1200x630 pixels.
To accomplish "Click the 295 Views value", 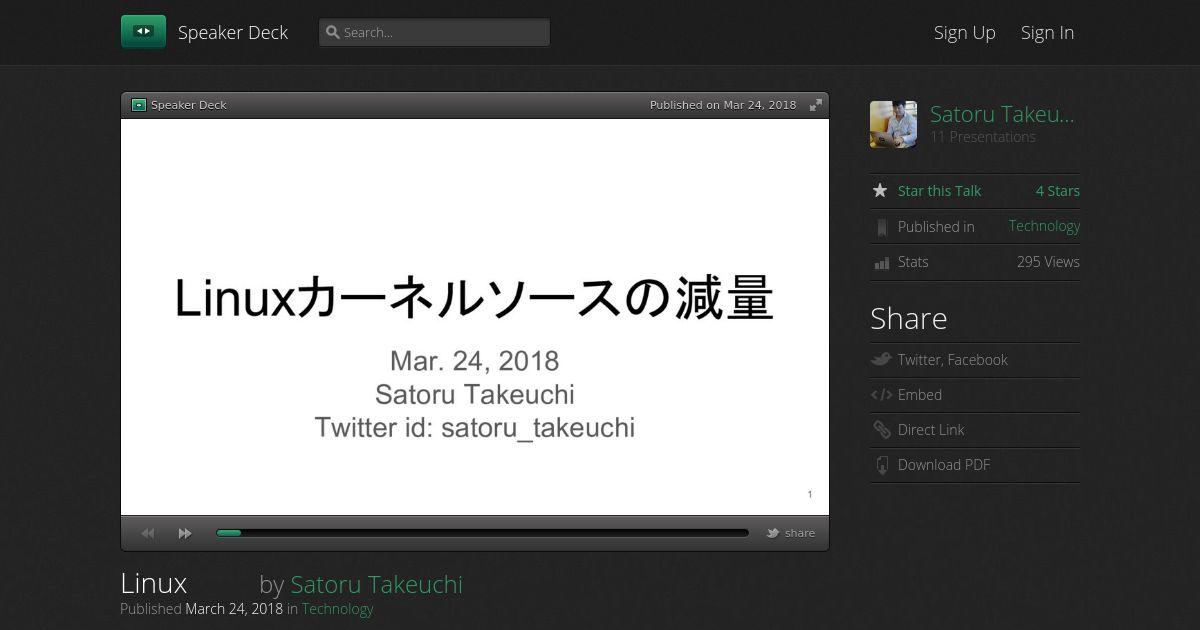I will pyautogui.click(x=1048, y=262).
